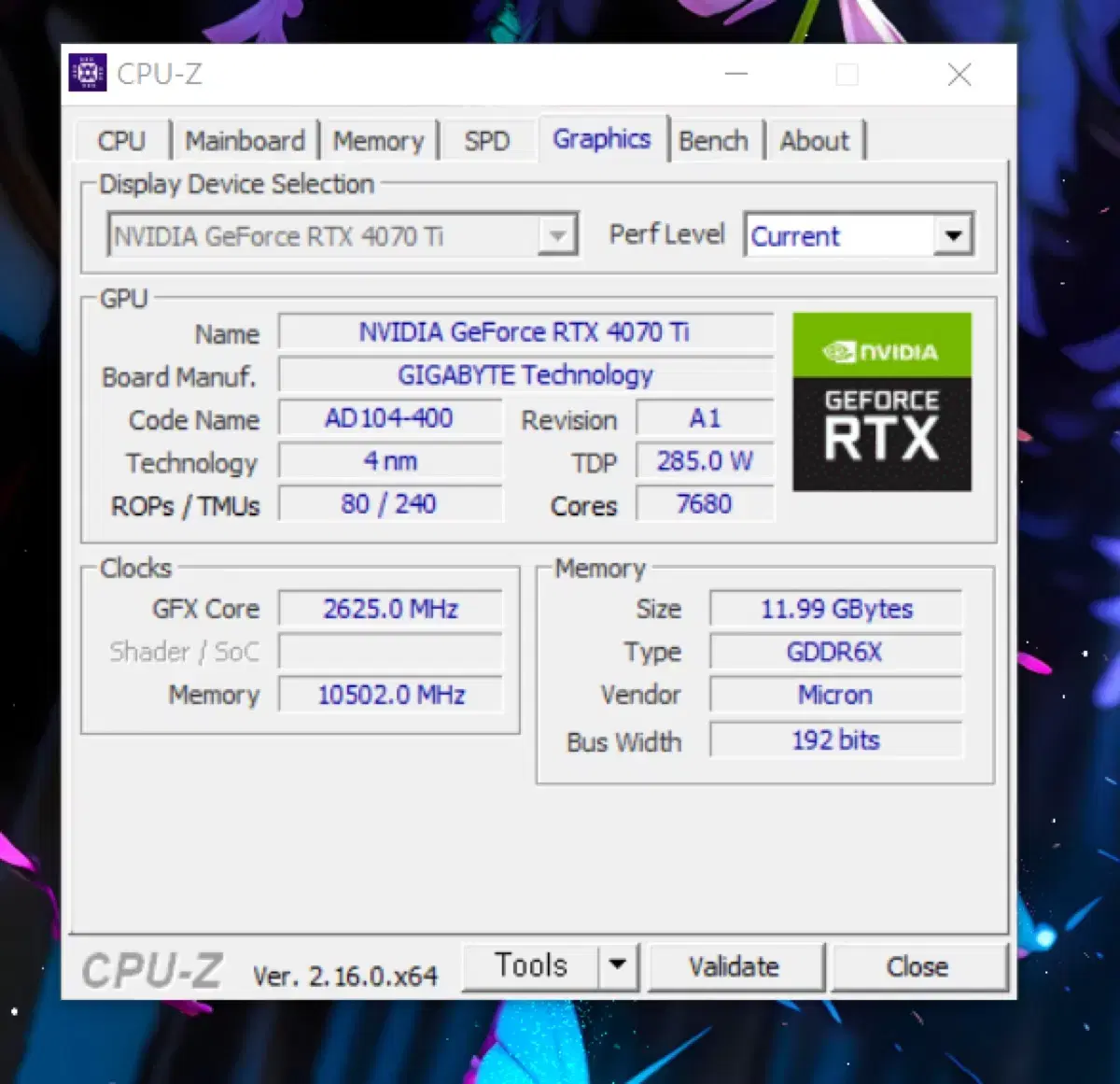Open the Bench tab
The image size is (1120, 1084).
pos(714,141)
